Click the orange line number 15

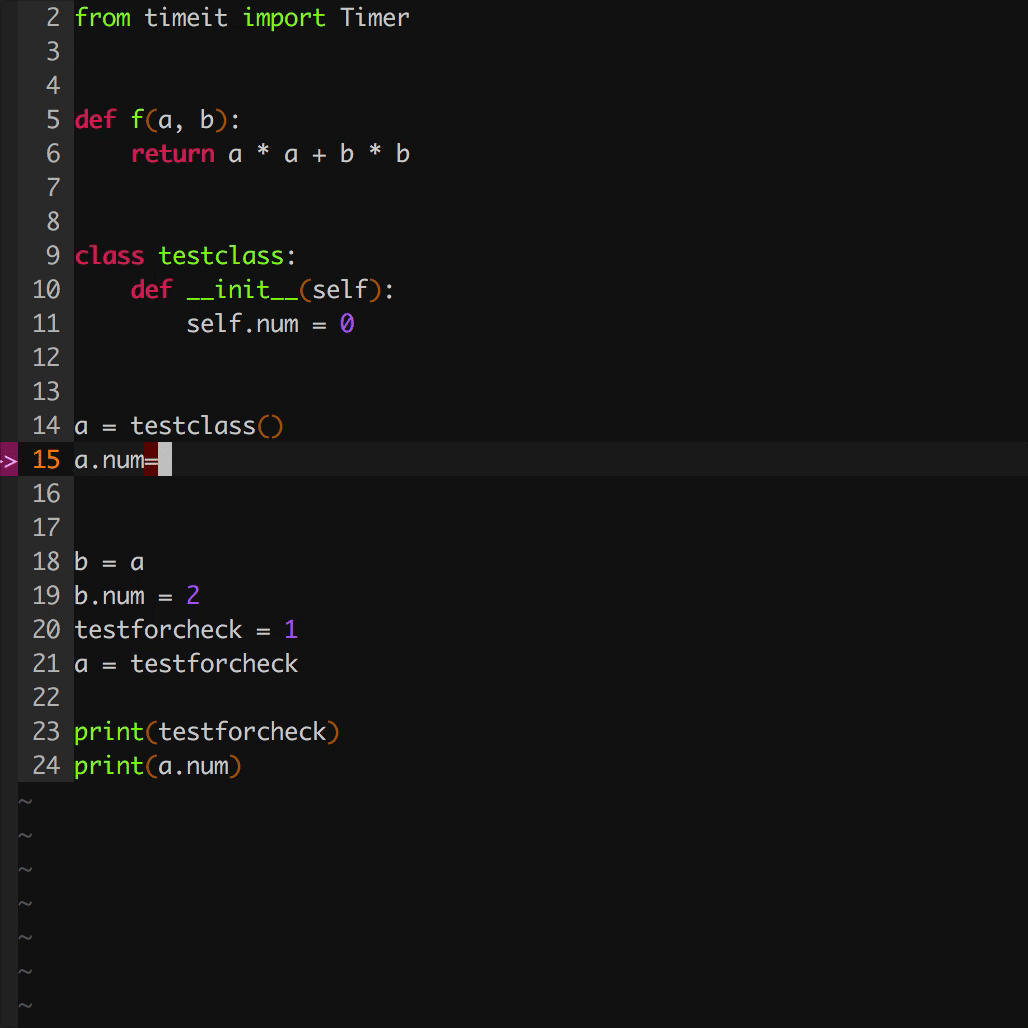tap(46, 460)
